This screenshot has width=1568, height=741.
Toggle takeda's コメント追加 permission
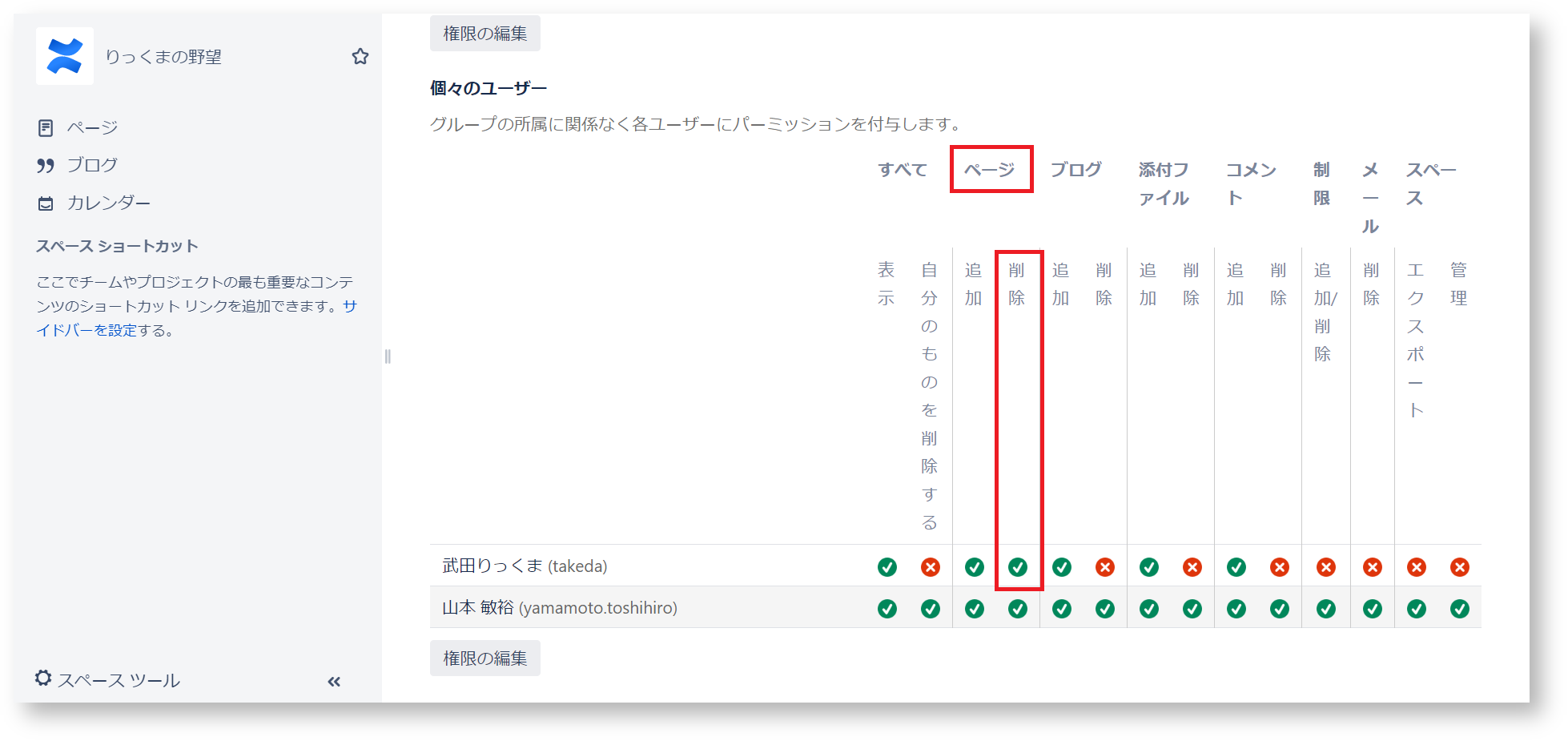(x=1236, y=567)
